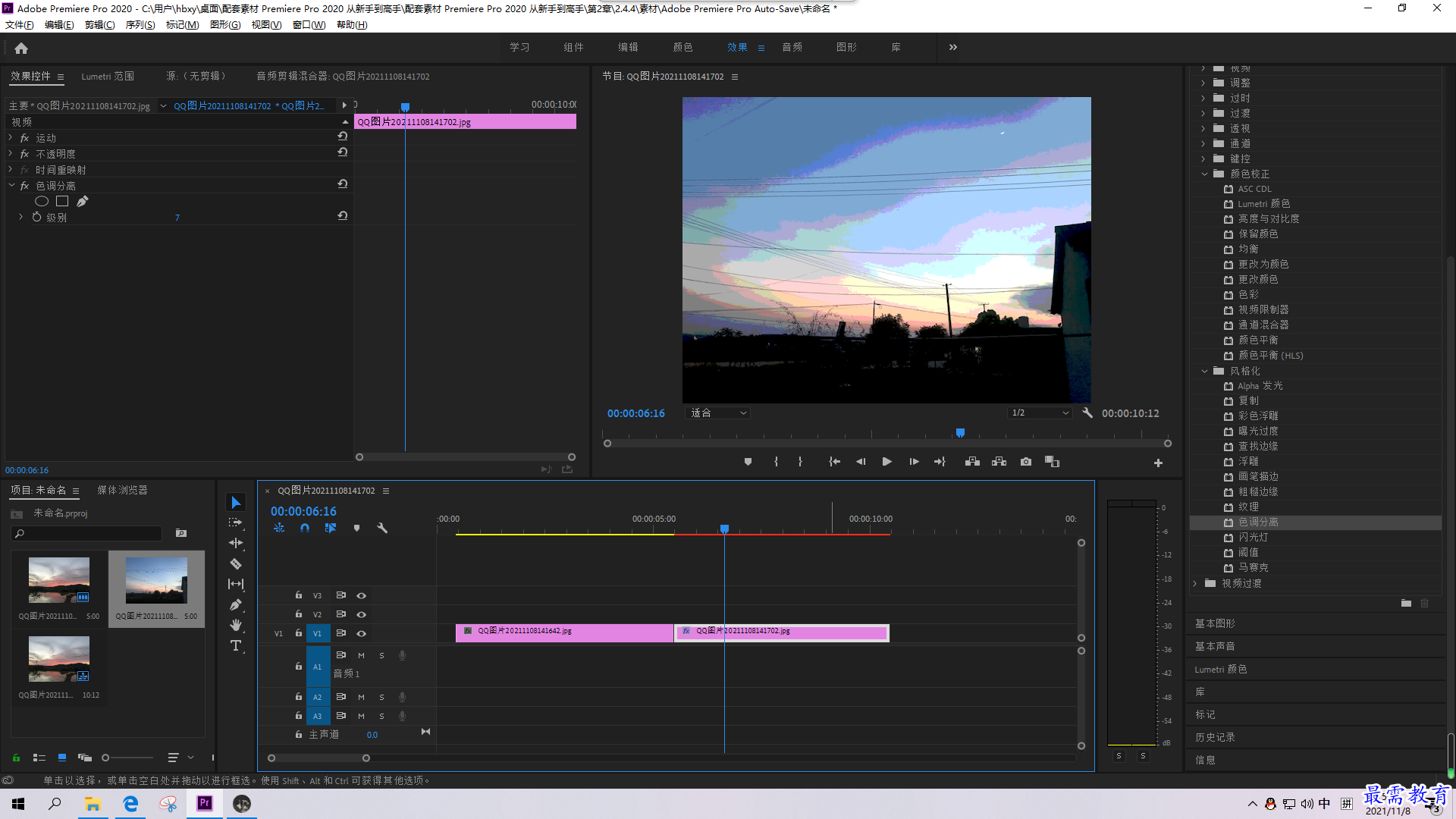Click Mark Out button
Screen dimensions: 1456x819
800,462
